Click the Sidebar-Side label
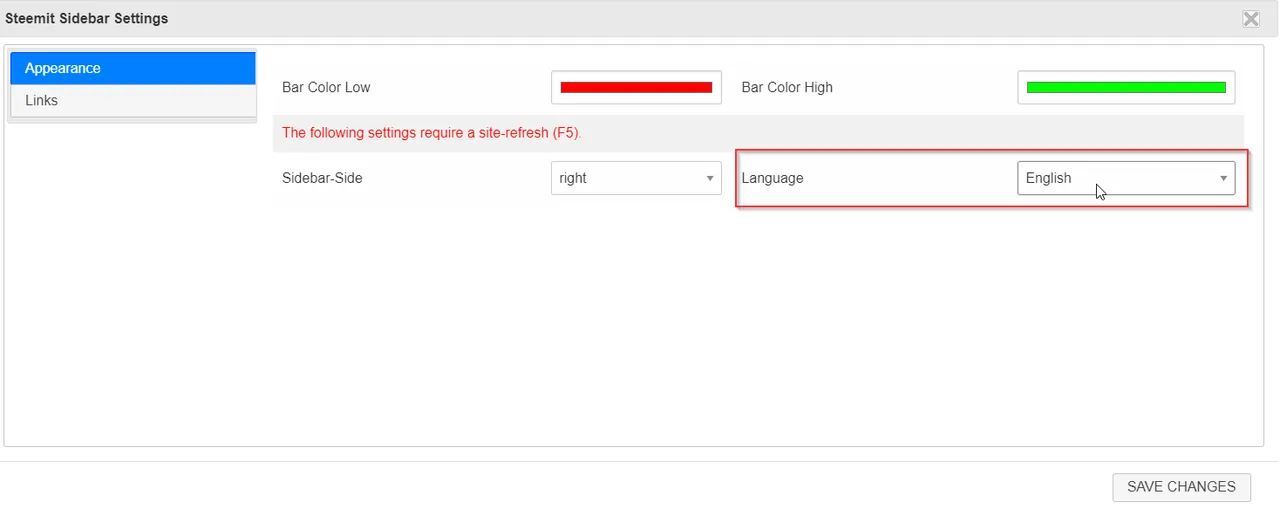The image size is (1280, 507). click(322, 178)
